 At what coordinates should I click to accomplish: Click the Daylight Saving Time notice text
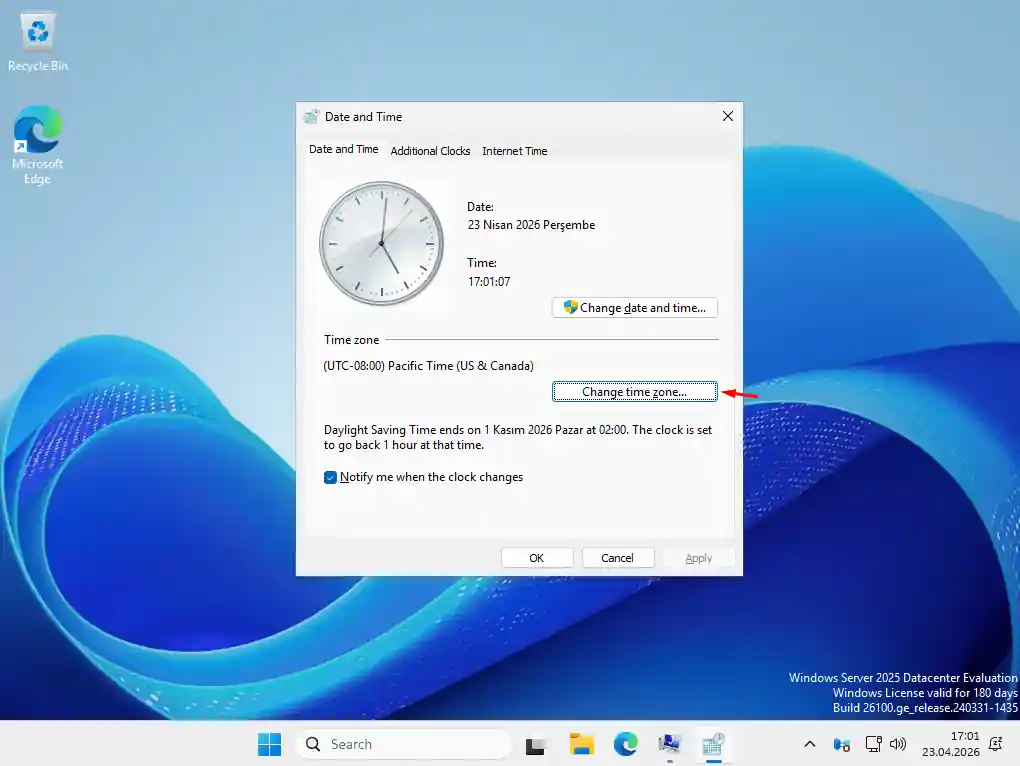(518, 438)
